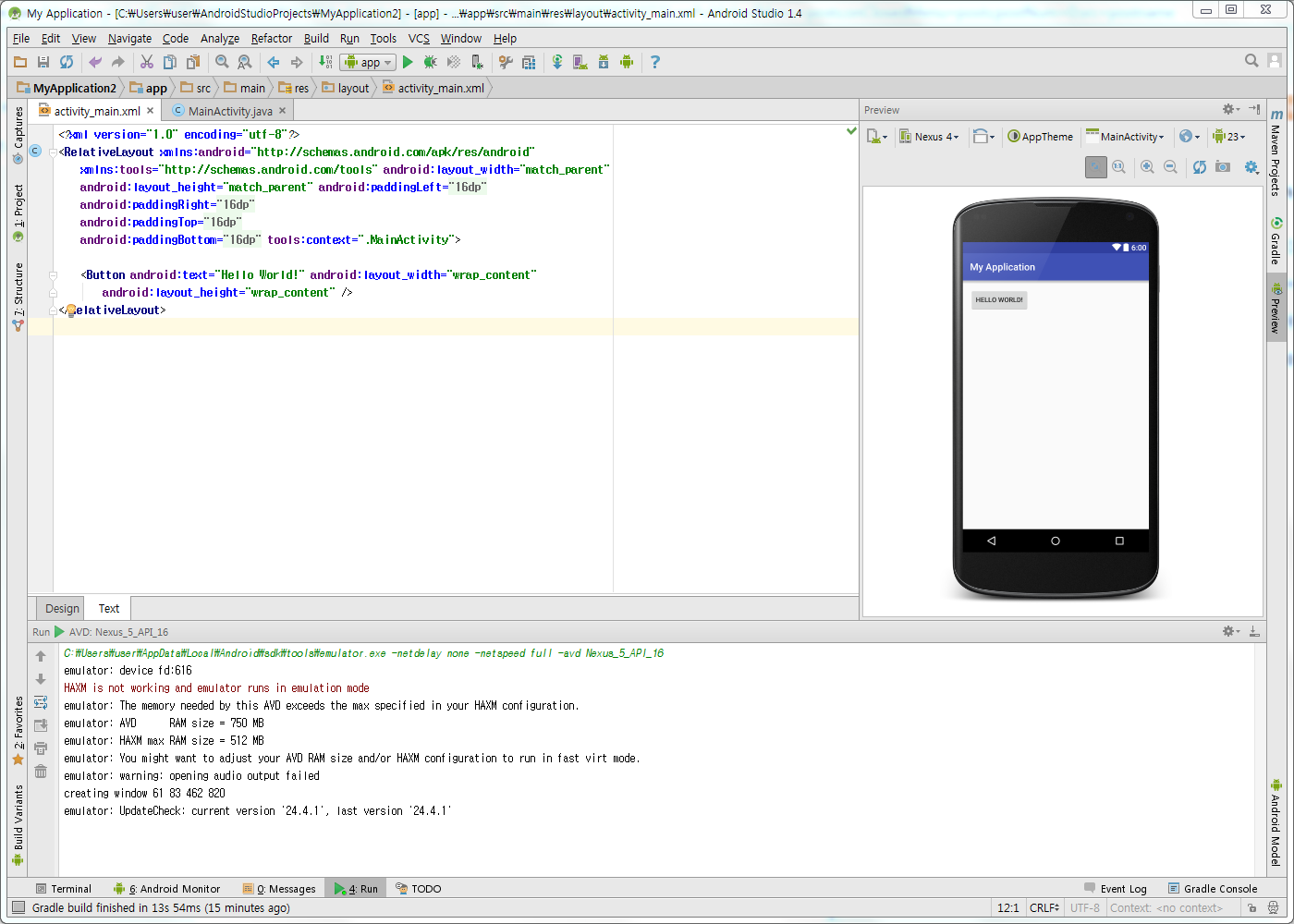Open the API level 23 dropdown
1294x924 pixels.
click(1229, 137)
